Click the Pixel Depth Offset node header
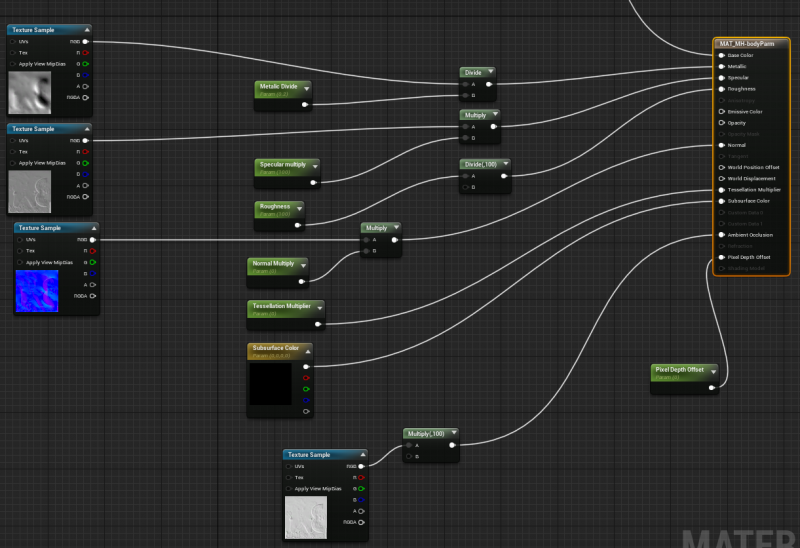 pyautogui.click(x=680, y=369)
